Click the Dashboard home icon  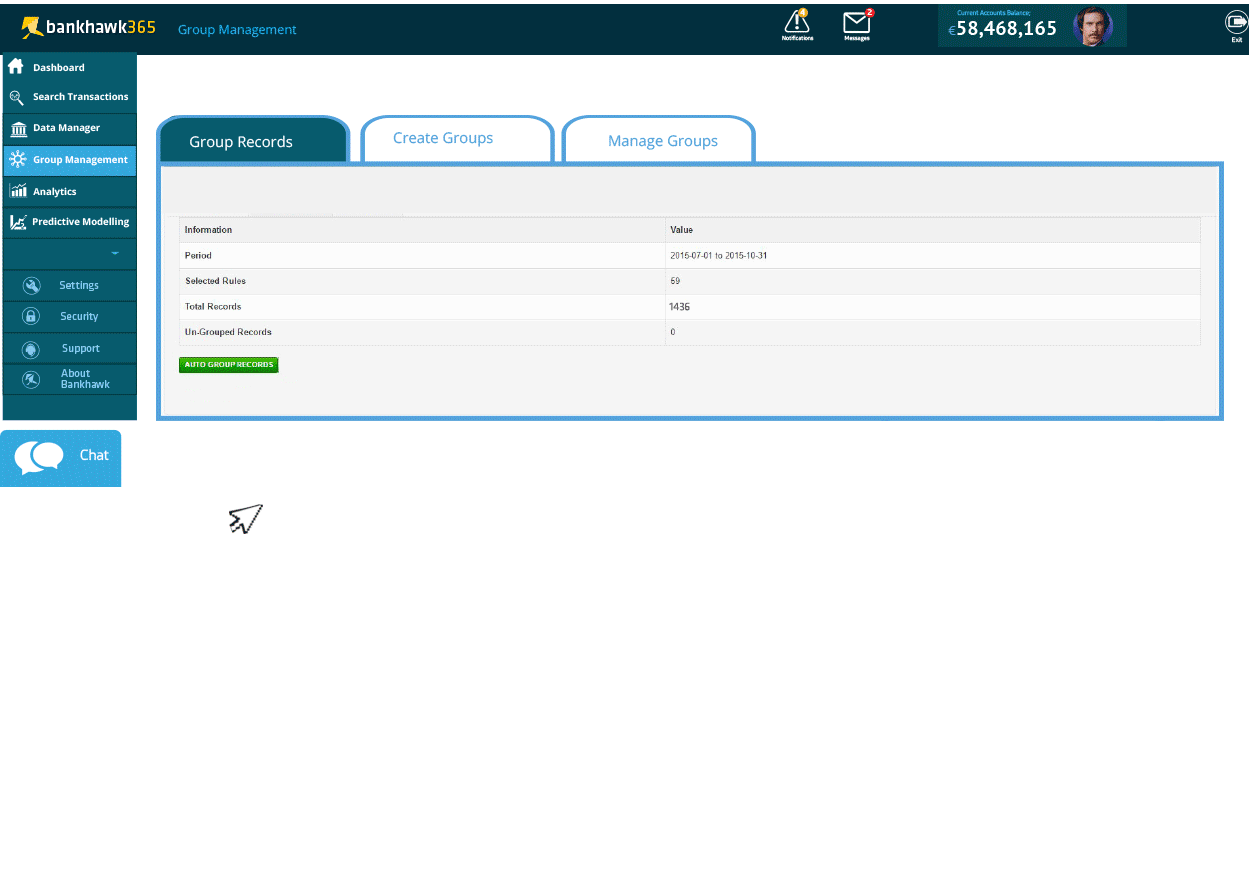16,67
